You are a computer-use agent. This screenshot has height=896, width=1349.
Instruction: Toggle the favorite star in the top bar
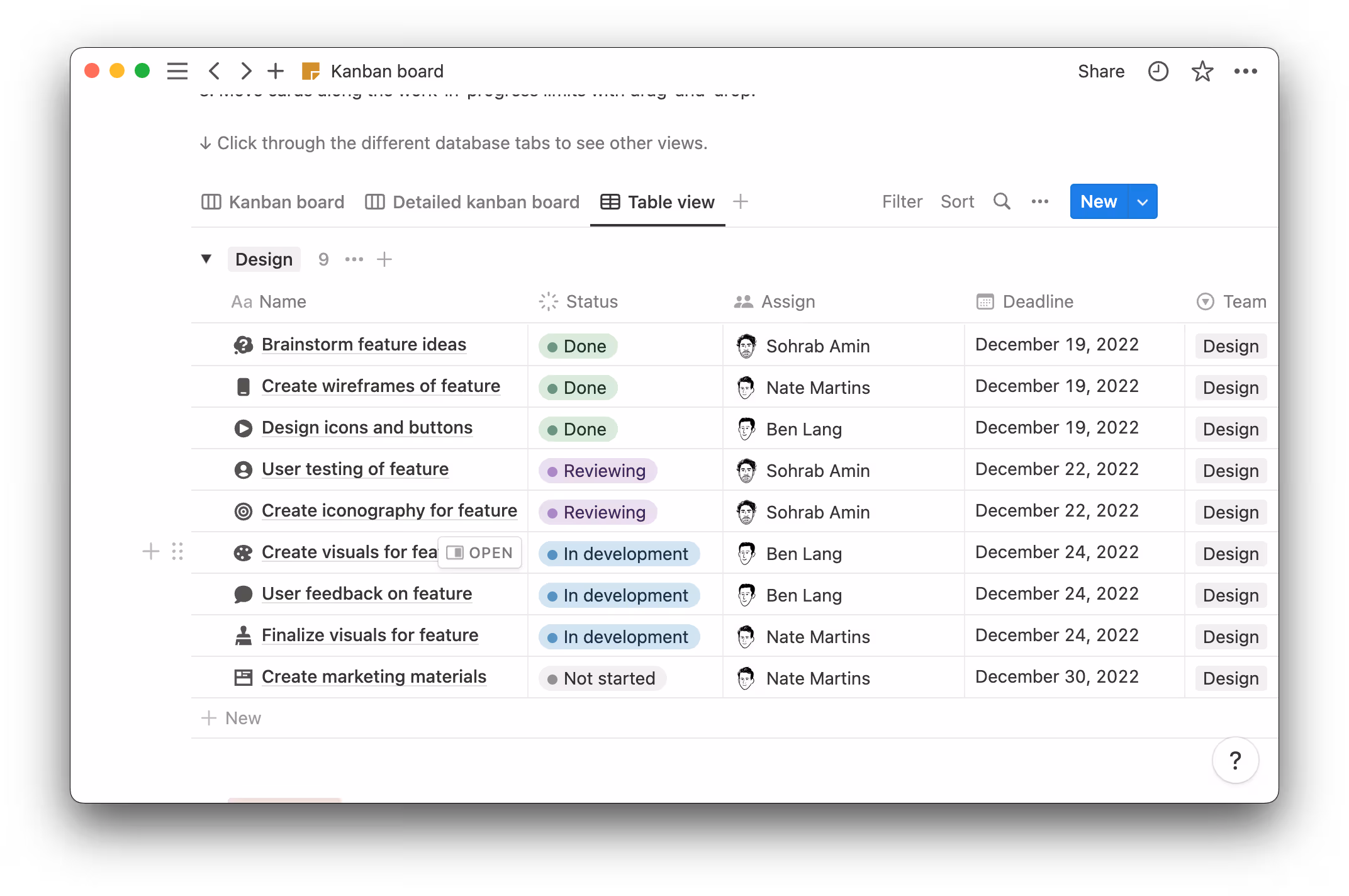pyautogui.click(x=1202, y=71)
